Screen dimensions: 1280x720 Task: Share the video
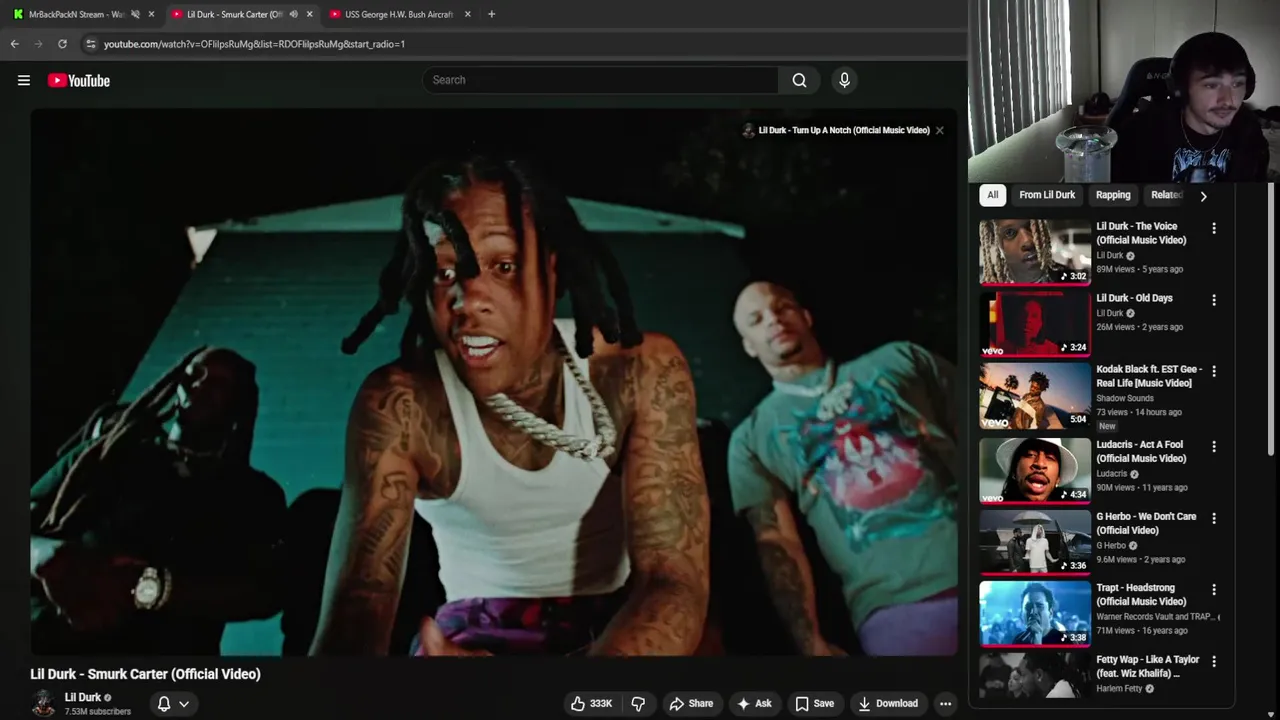tap(691, 704)
